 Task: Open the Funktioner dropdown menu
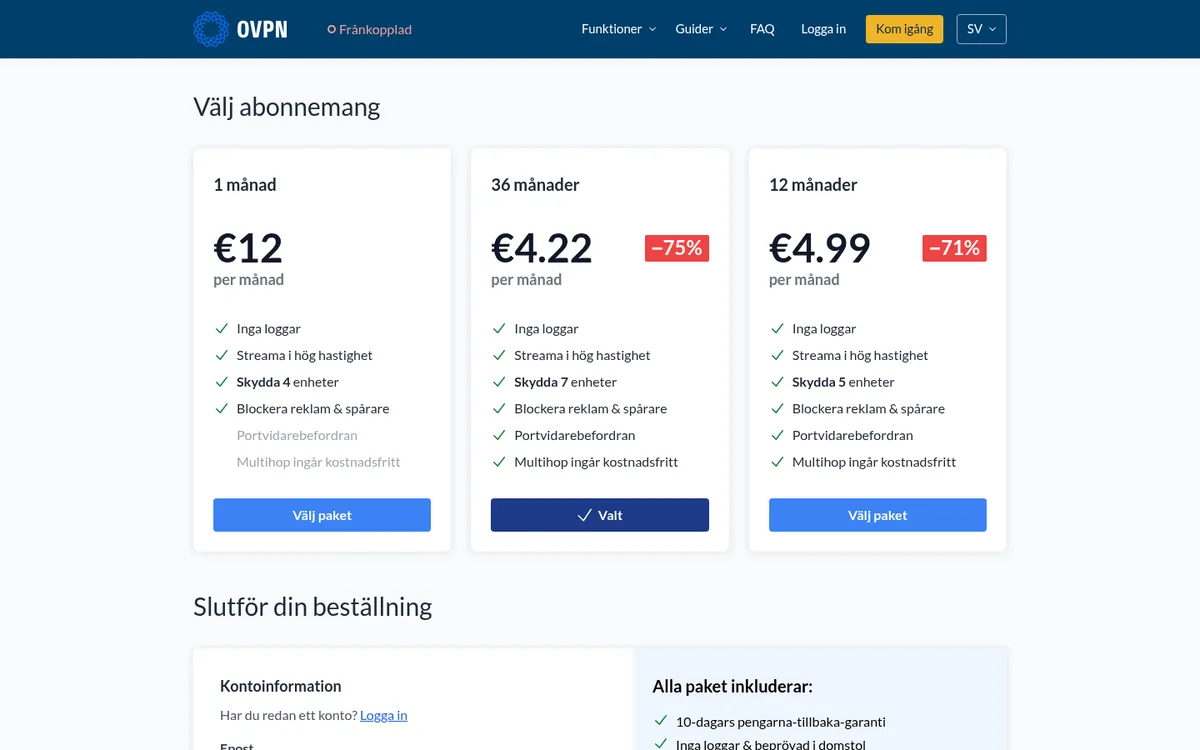[619, 29]
